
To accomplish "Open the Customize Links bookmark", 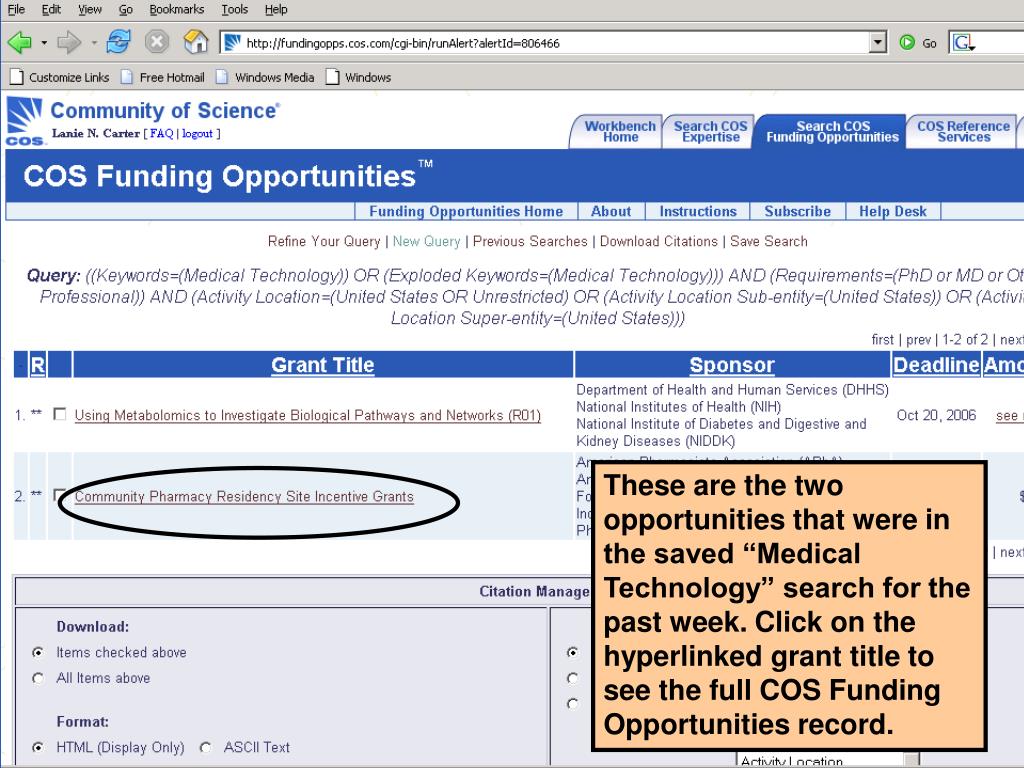I will [x=60, y=77].
